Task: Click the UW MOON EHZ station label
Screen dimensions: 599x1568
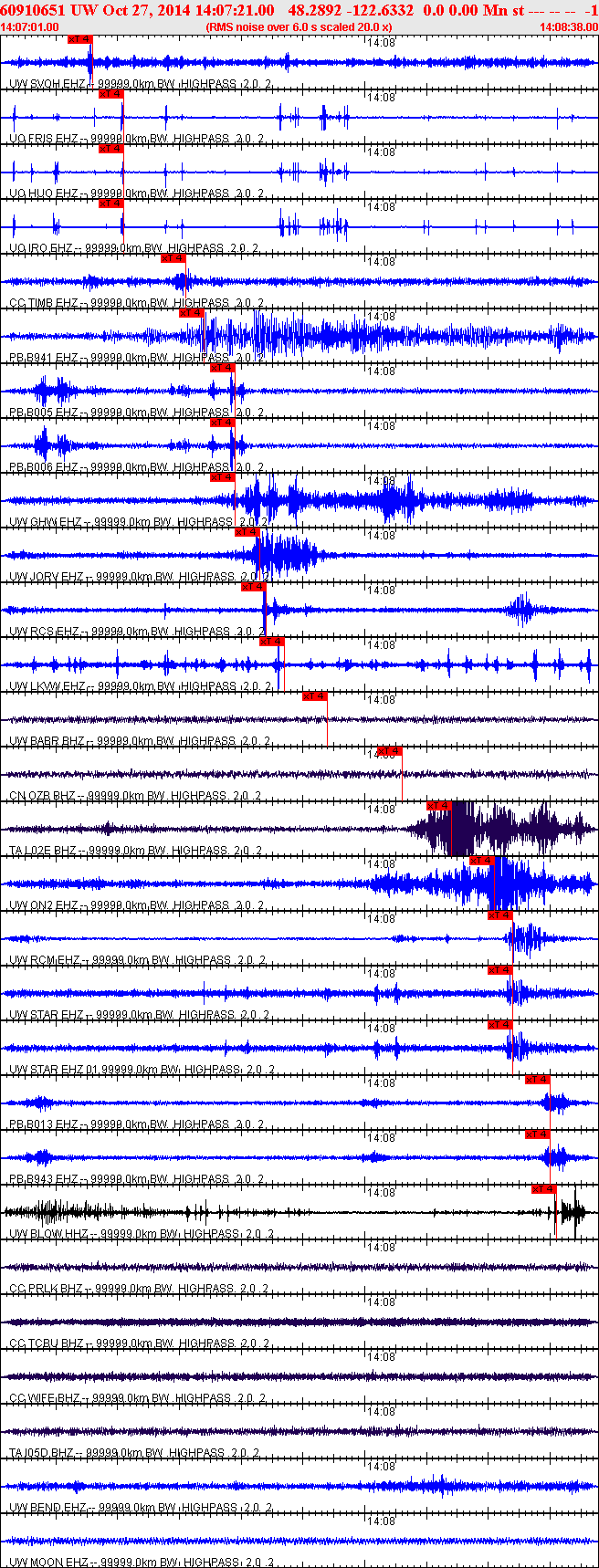Action: tap(47, 1563)
